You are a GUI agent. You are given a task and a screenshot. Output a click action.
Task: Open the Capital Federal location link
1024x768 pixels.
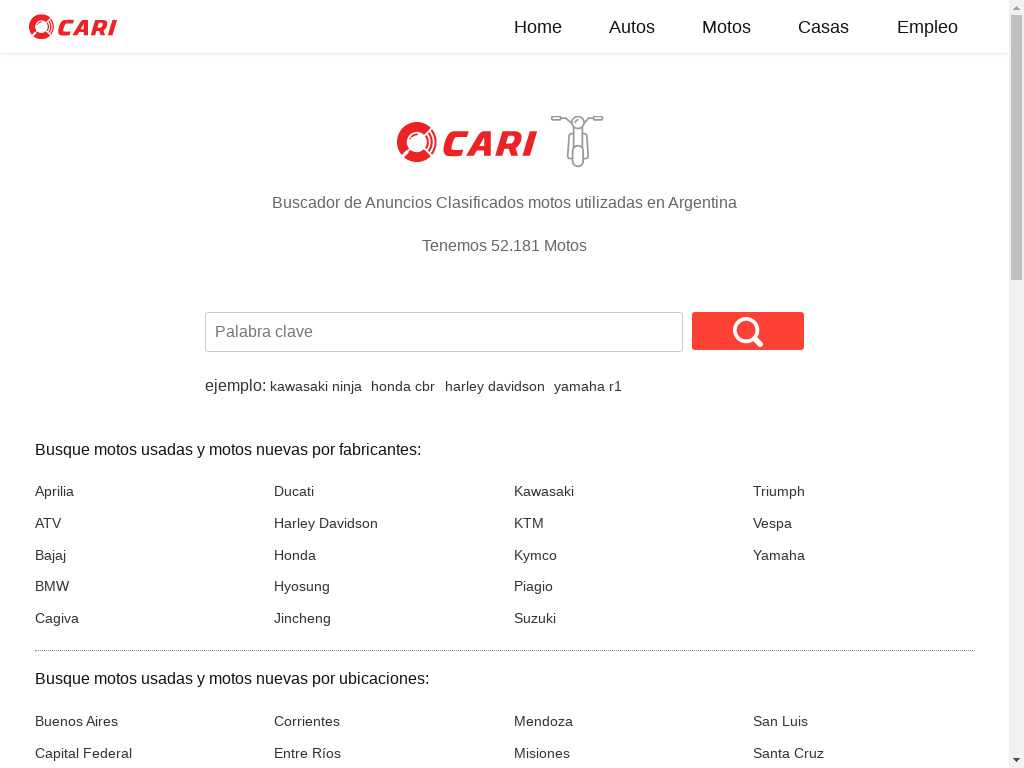point(84,753)
